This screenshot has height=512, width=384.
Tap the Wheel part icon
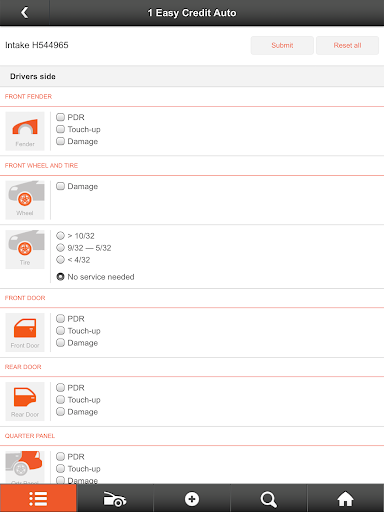[x=25, y=200]
